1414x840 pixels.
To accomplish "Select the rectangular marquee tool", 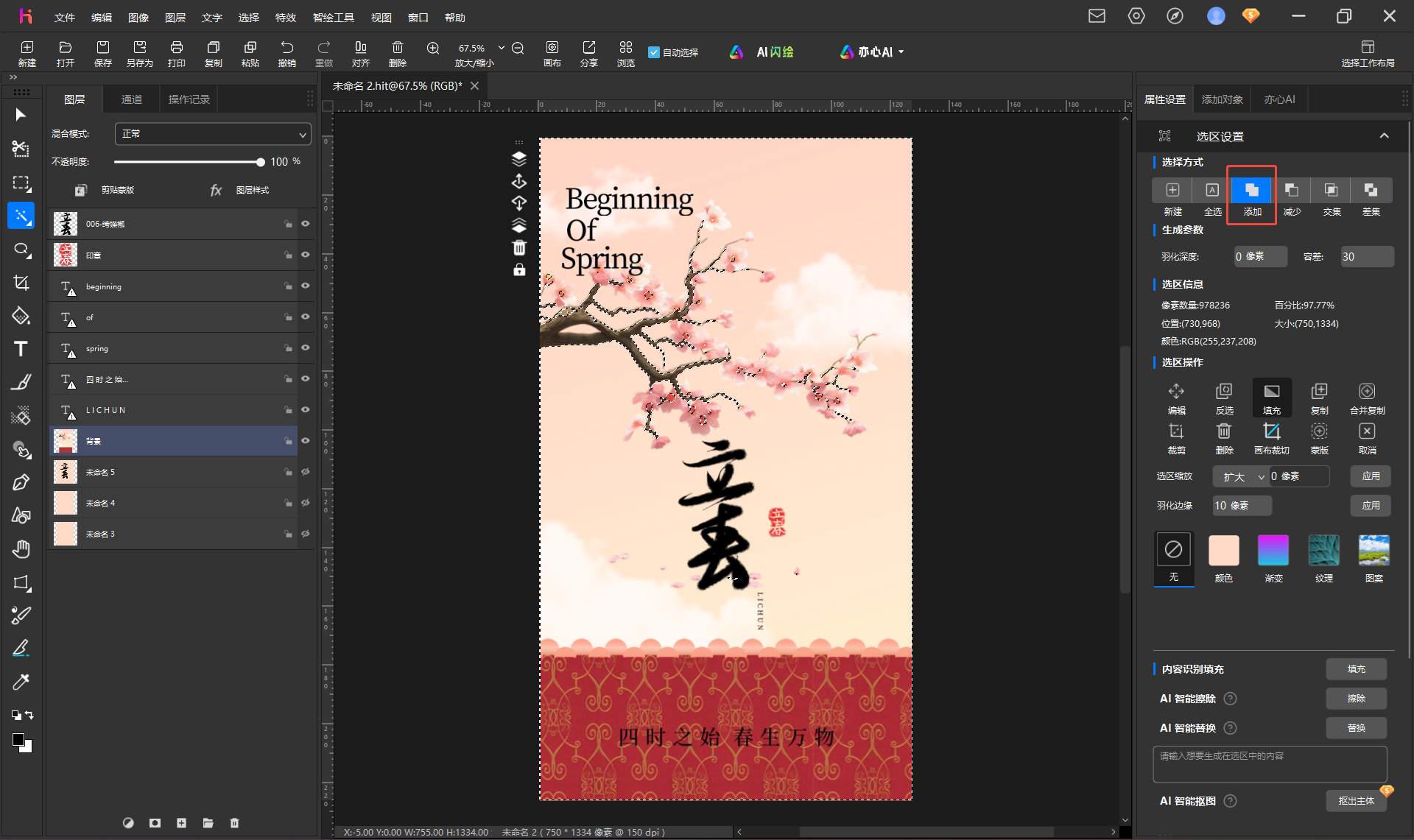I will coord(21,183).
